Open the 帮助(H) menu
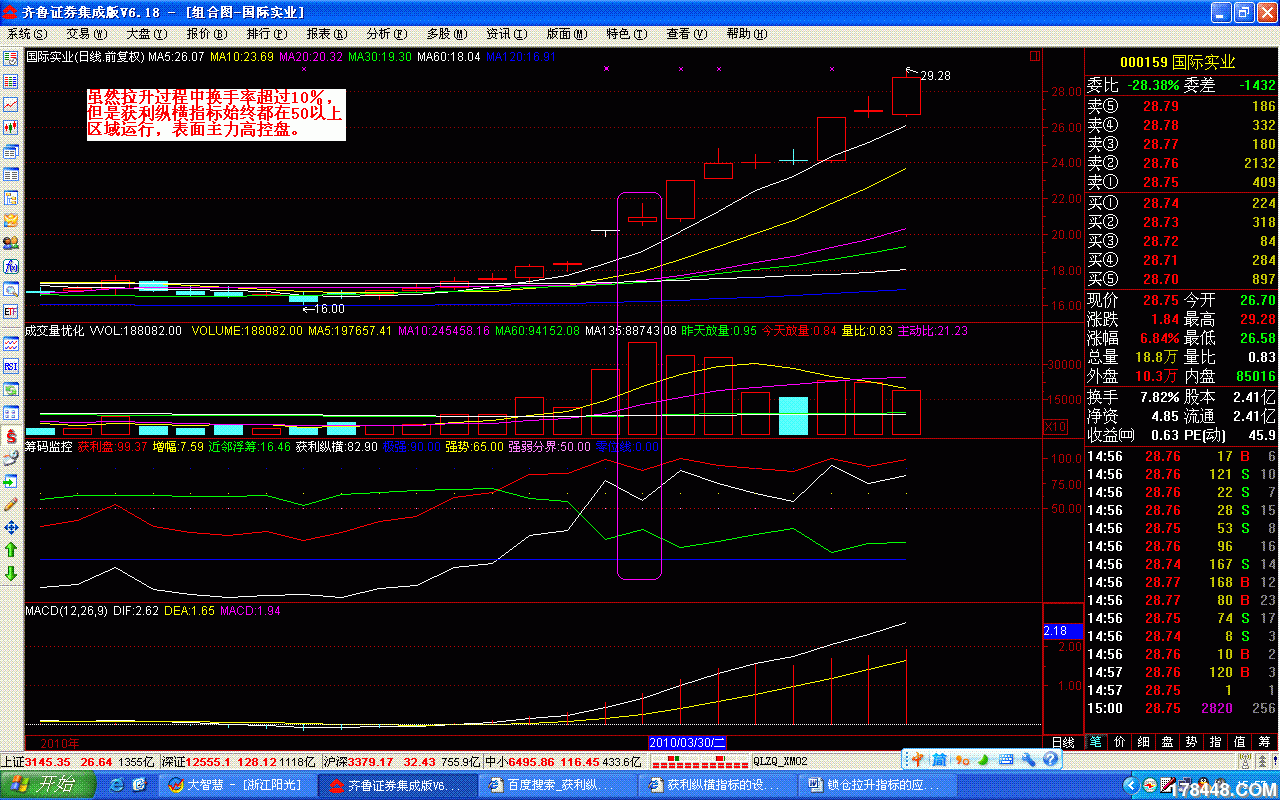1280x800 pixels. [745, 34]
